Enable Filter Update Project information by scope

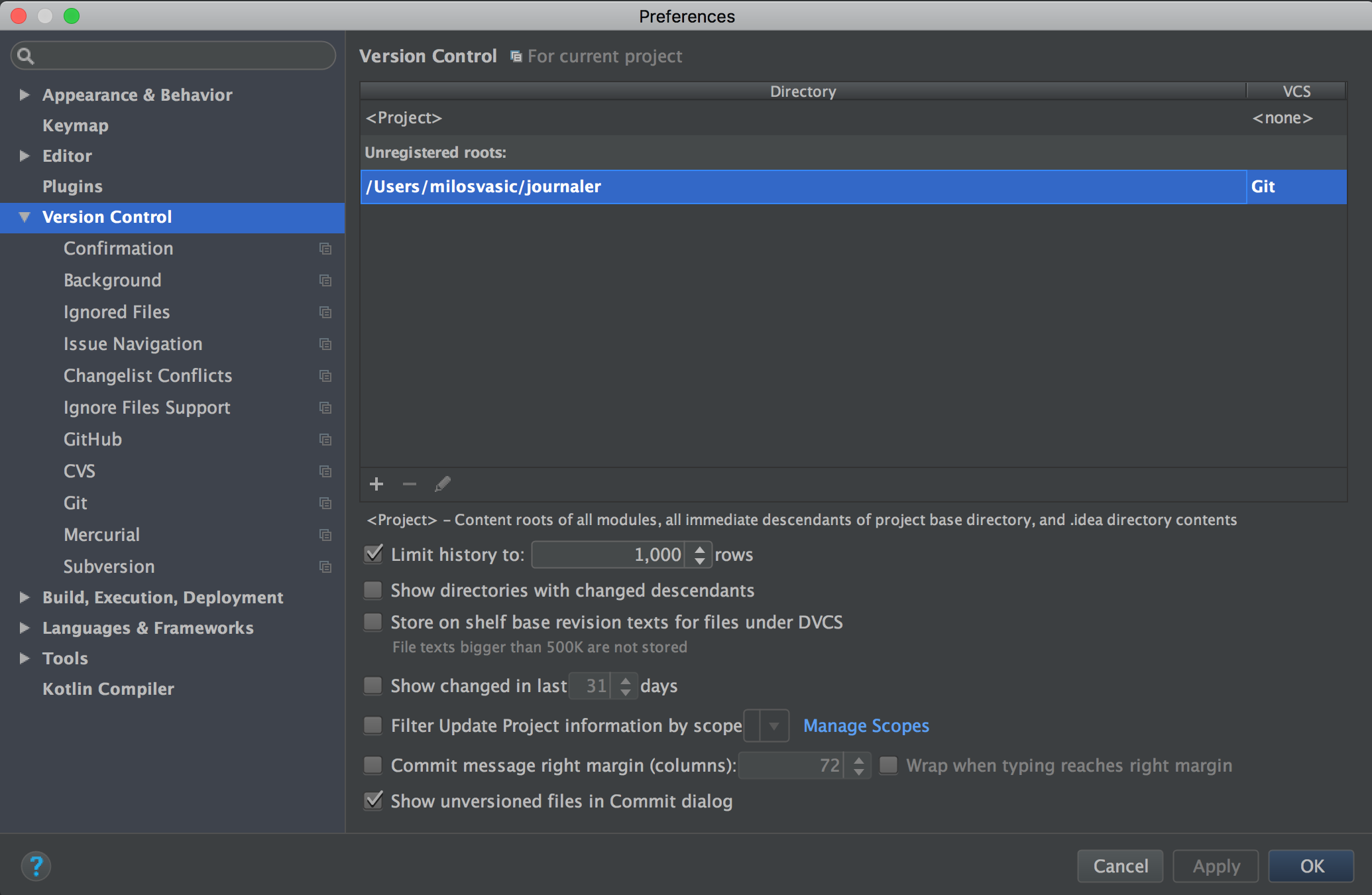373,725
